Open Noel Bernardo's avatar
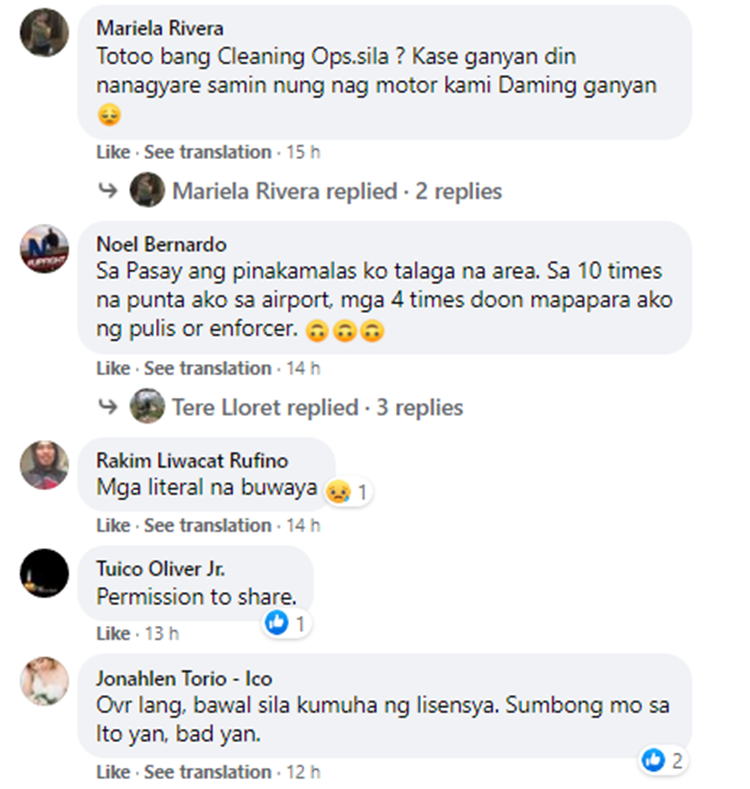The width and height of the screenshot is (750, 789). [44, 249]
